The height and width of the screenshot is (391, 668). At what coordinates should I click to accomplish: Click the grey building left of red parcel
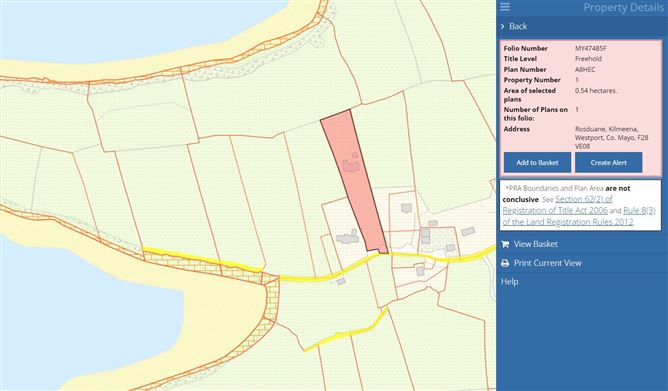[x=347, y=238]
